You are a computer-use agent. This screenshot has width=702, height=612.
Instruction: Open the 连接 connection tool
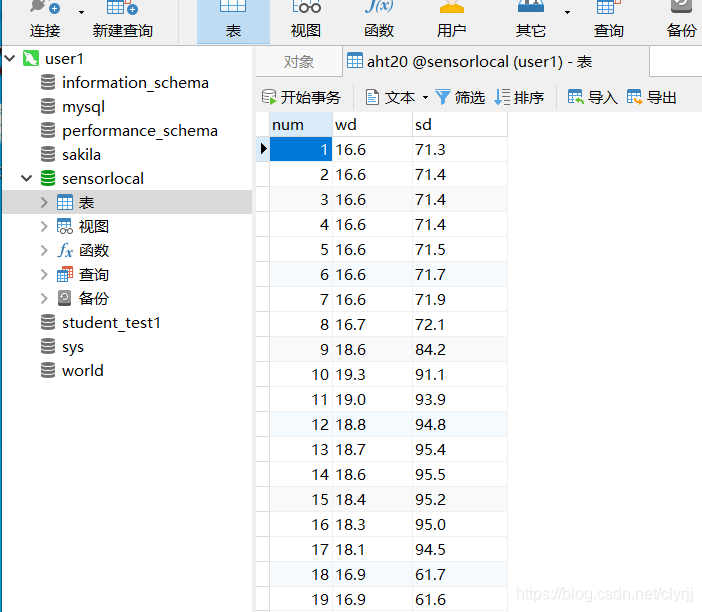[x=44, y=20]
